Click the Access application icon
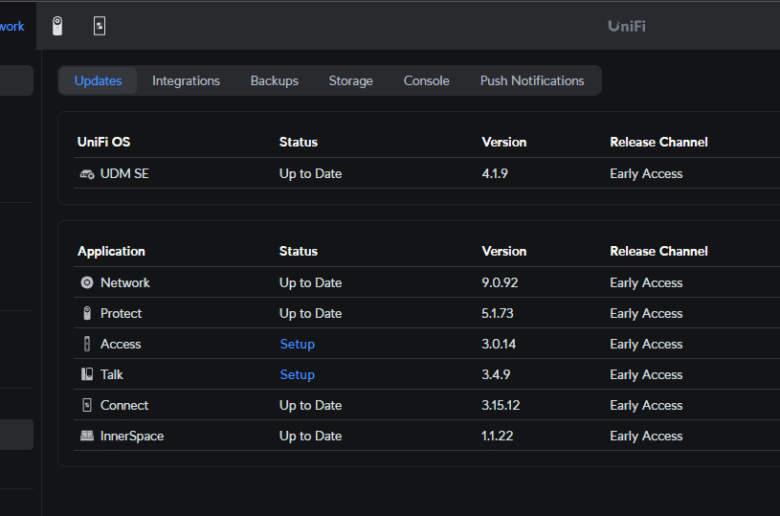The width and height of the screenshot is (780, 516). click(x=87, y=344)
